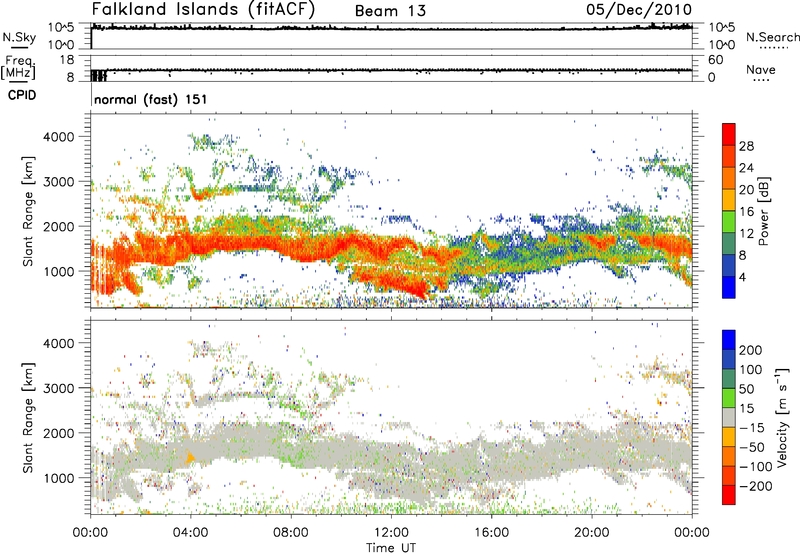Click the green 12 dB segment of power colorbar
800x554 pixels.
[729, 222]
